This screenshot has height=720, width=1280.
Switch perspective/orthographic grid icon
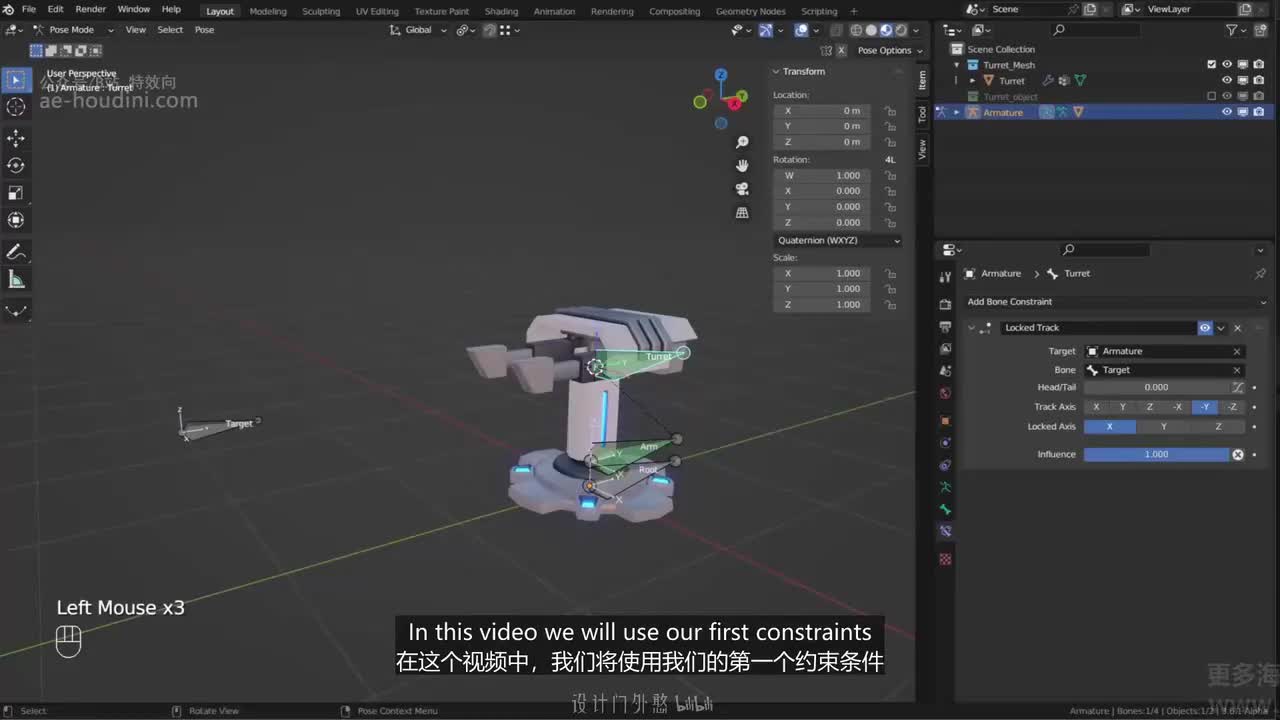[x=742, y=212]
